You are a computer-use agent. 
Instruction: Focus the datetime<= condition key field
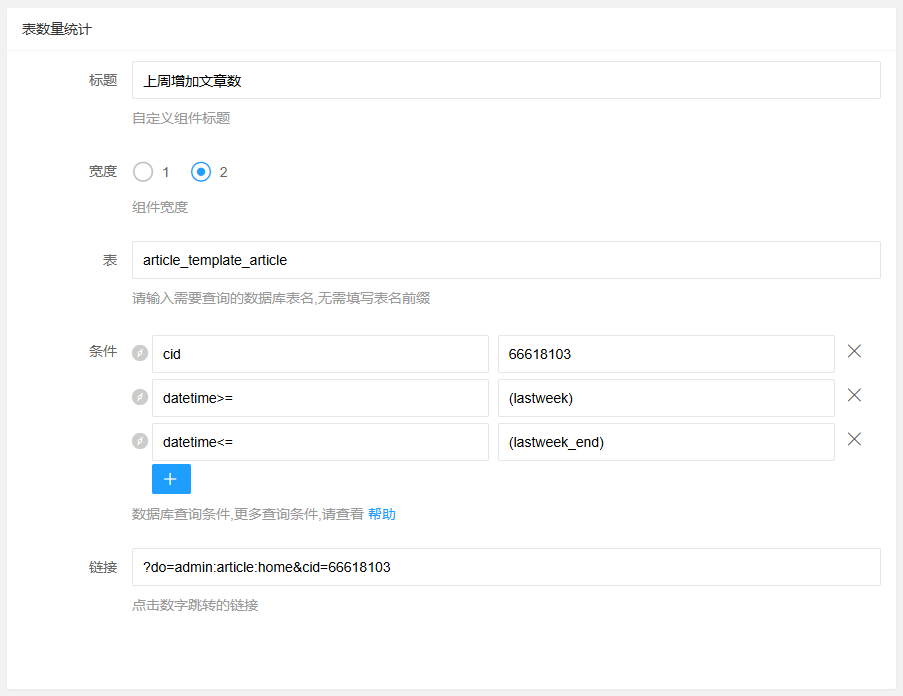(320, 442)
